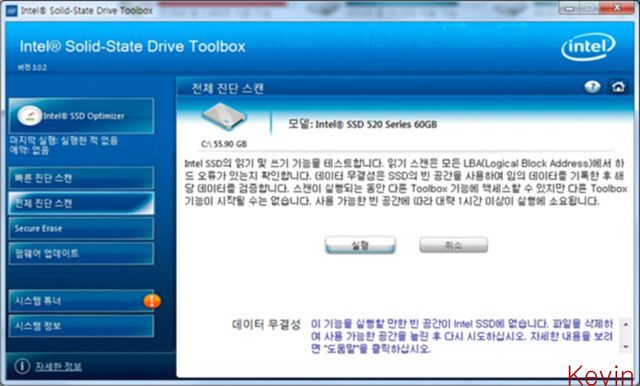Open 펌웨어 업데이트 in the sidebar
Viewport: 640px width, 386px height.
coord(81,253)
